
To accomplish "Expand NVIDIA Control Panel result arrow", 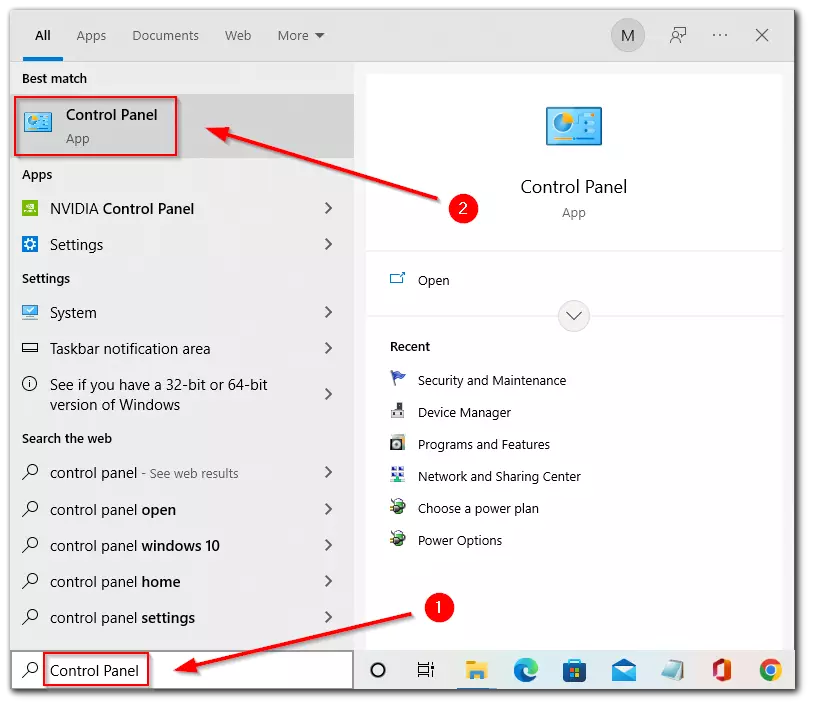I will (328, 208).
